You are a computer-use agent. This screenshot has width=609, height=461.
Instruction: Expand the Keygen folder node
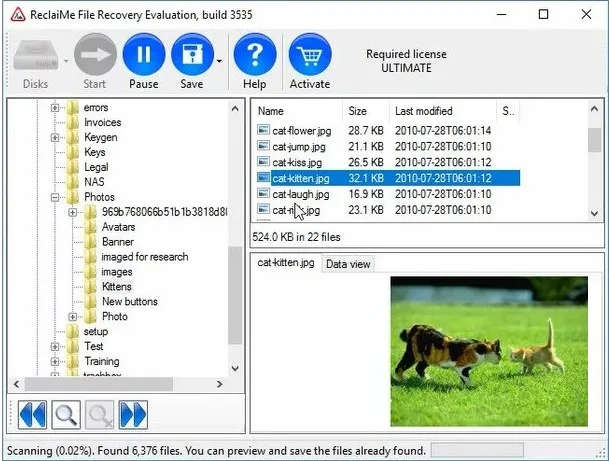point(55,137)
